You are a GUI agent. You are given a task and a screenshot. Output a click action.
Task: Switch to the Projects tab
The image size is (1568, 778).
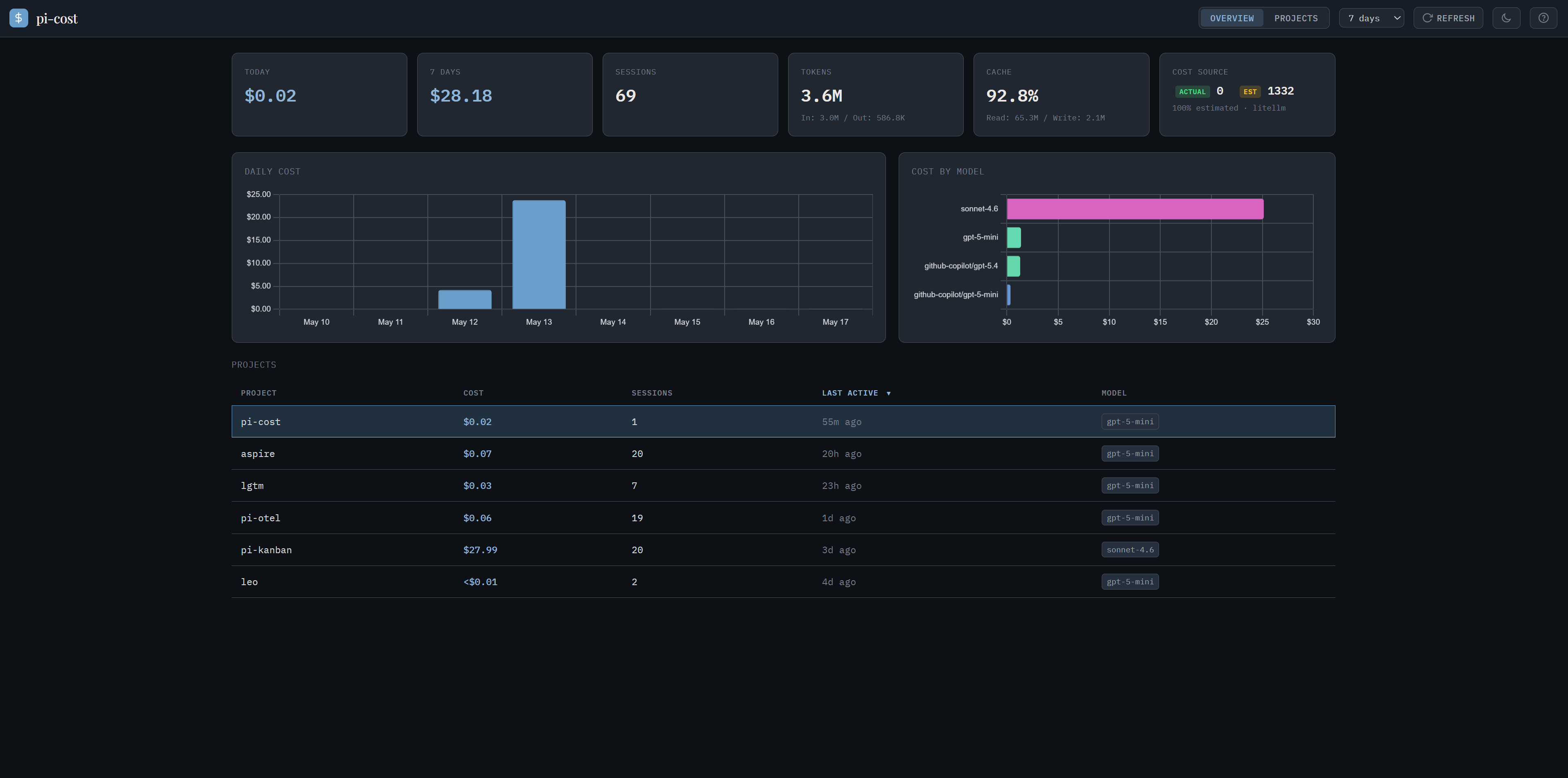1296,18
